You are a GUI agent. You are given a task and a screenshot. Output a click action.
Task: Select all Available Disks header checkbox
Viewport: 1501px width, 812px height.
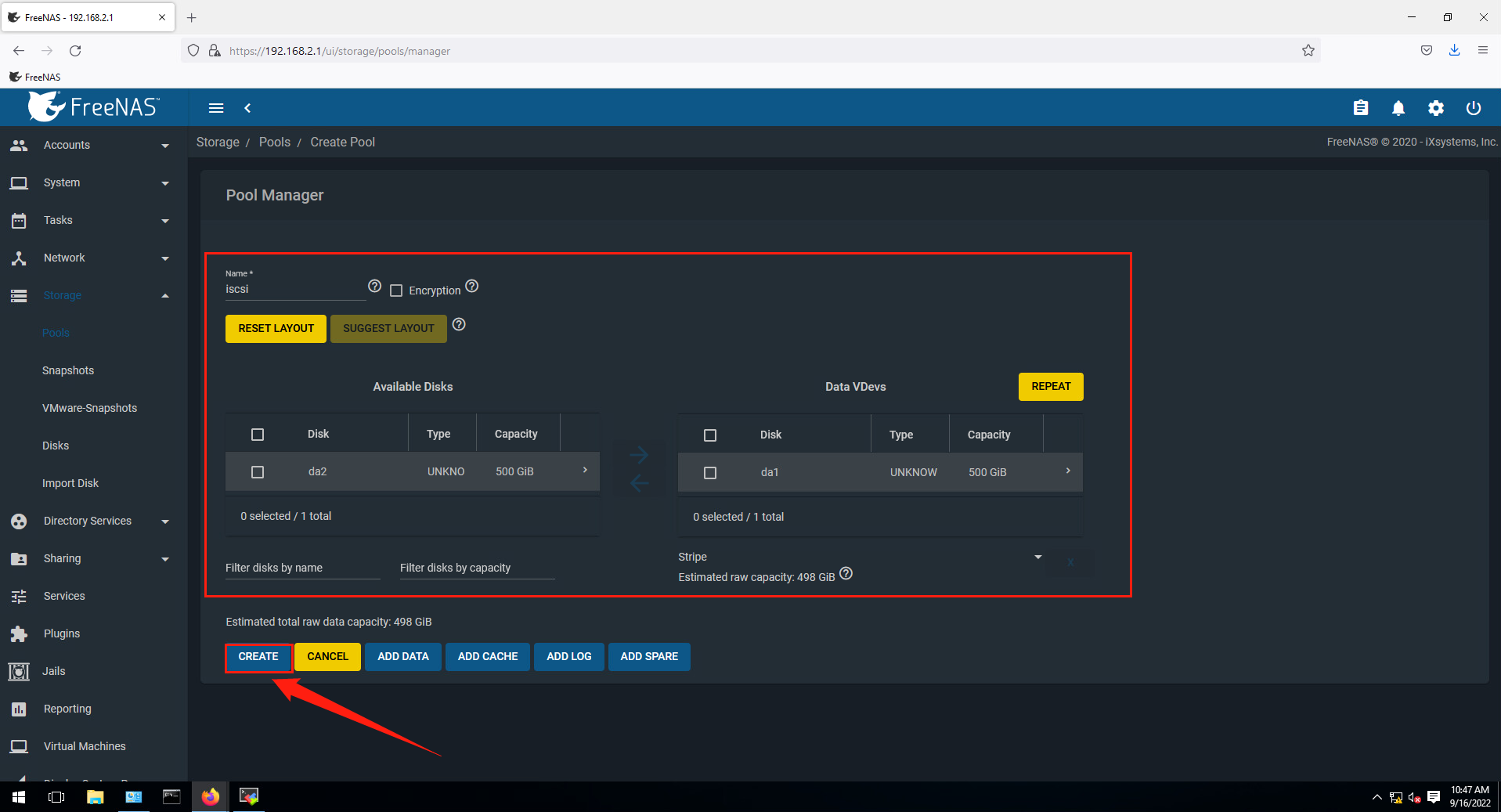(258, 434)
